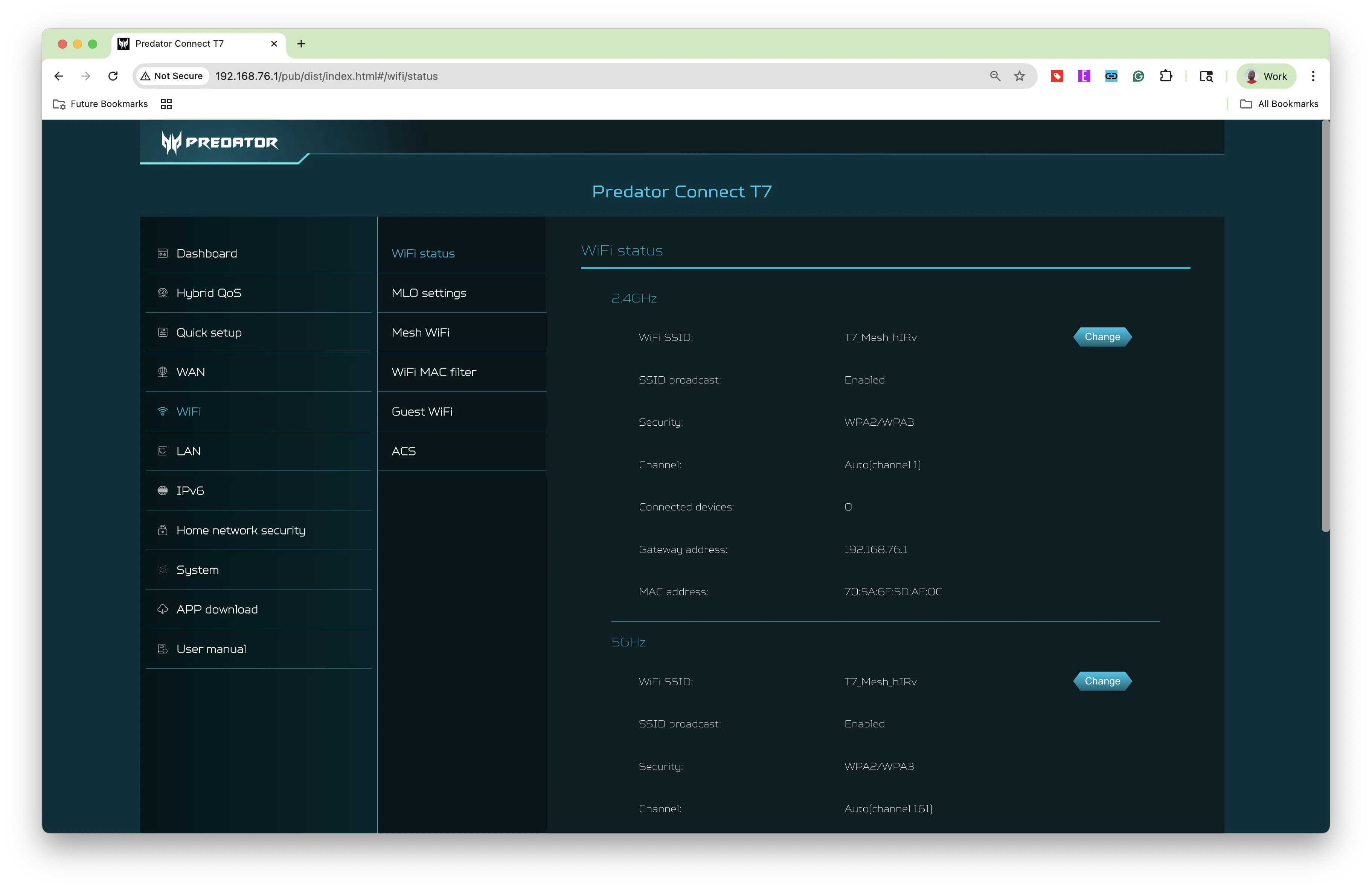
Task: Click the page vertical scrollbar
Action: (1325, 326)
